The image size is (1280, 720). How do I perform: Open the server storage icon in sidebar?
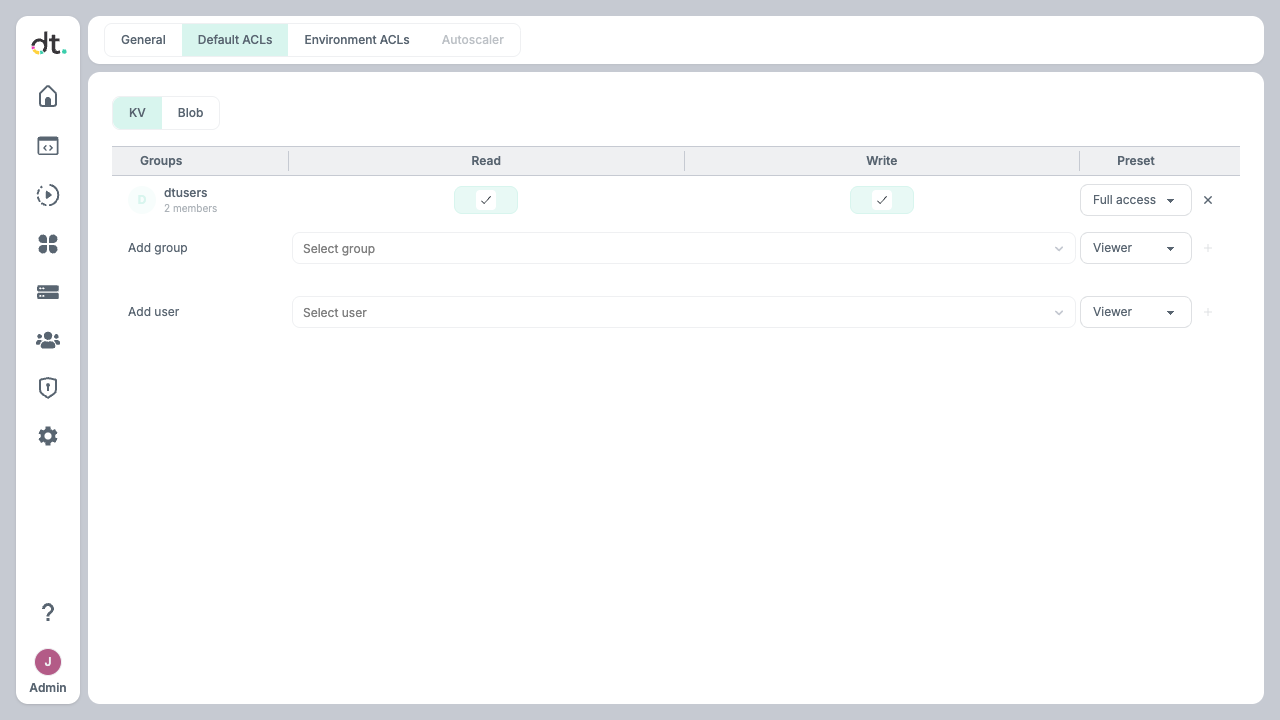[x=48, y=292]
